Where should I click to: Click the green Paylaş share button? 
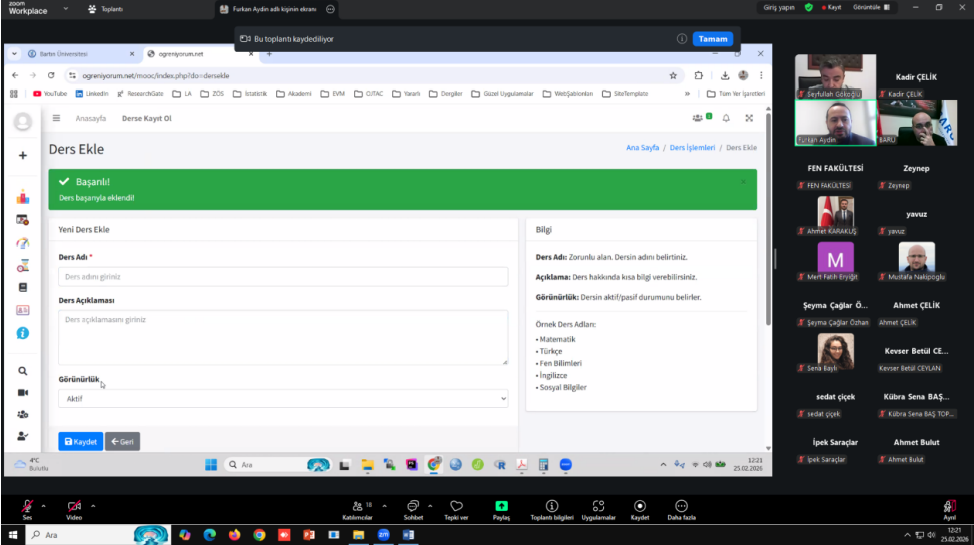(x=501, y=506)
